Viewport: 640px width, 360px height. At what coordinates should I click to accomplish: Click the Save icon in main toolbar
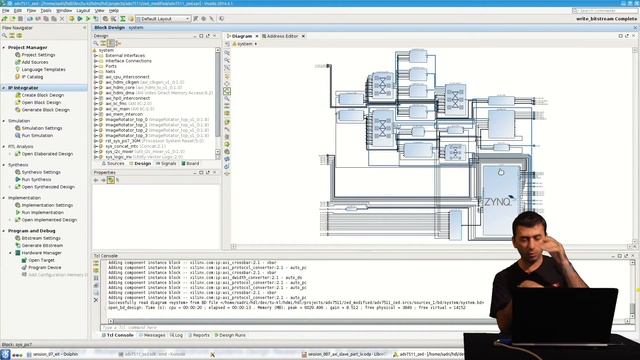[20, 19]
